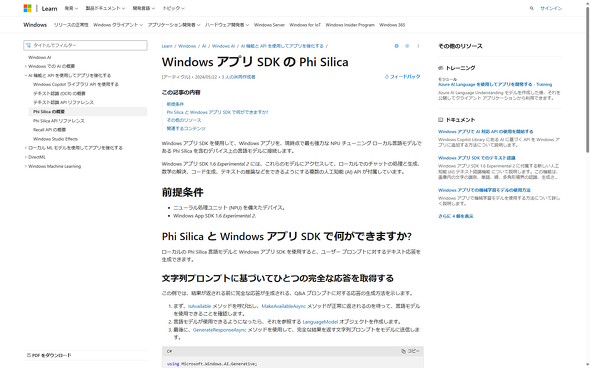Screen dimensions: 590x368
Task: Open the IsAvailable method link
Action: coord(199,306)
